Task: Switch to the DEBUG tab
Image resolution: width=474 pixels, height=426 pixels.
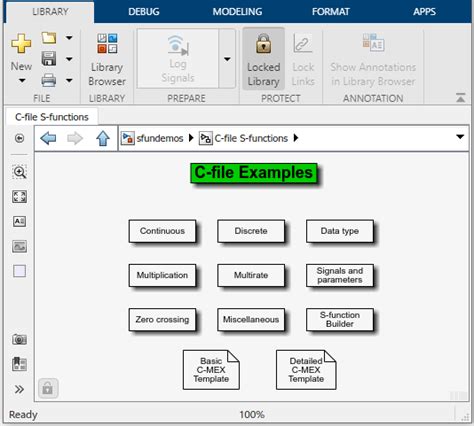Action: click(x=144, y=12)
